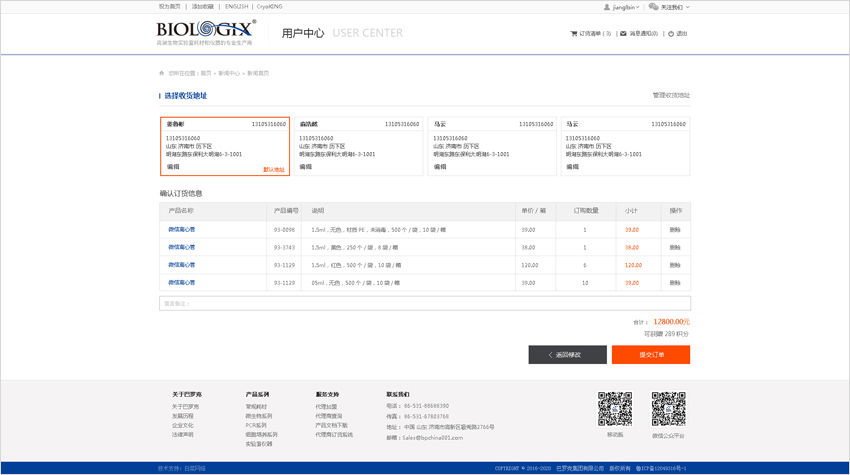850x475 pixels.
Task: Click the BIOLOGIX logo
Action: (x=205, y=32)
